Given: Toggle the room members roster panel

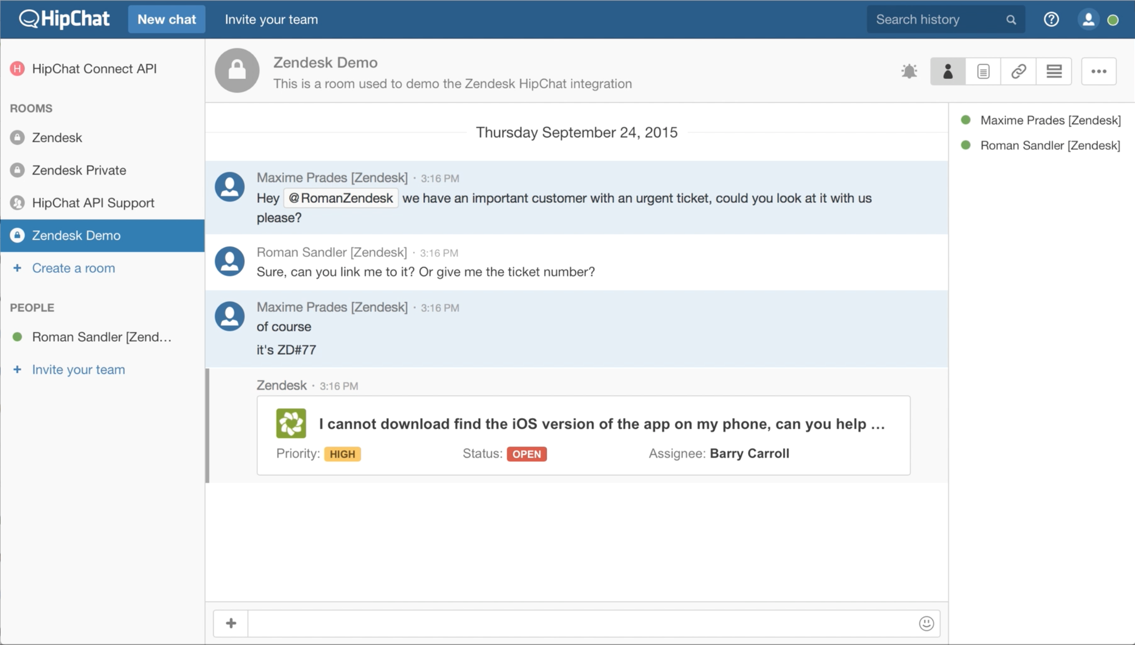Looking at the screenshot, I should coord(947,71).
